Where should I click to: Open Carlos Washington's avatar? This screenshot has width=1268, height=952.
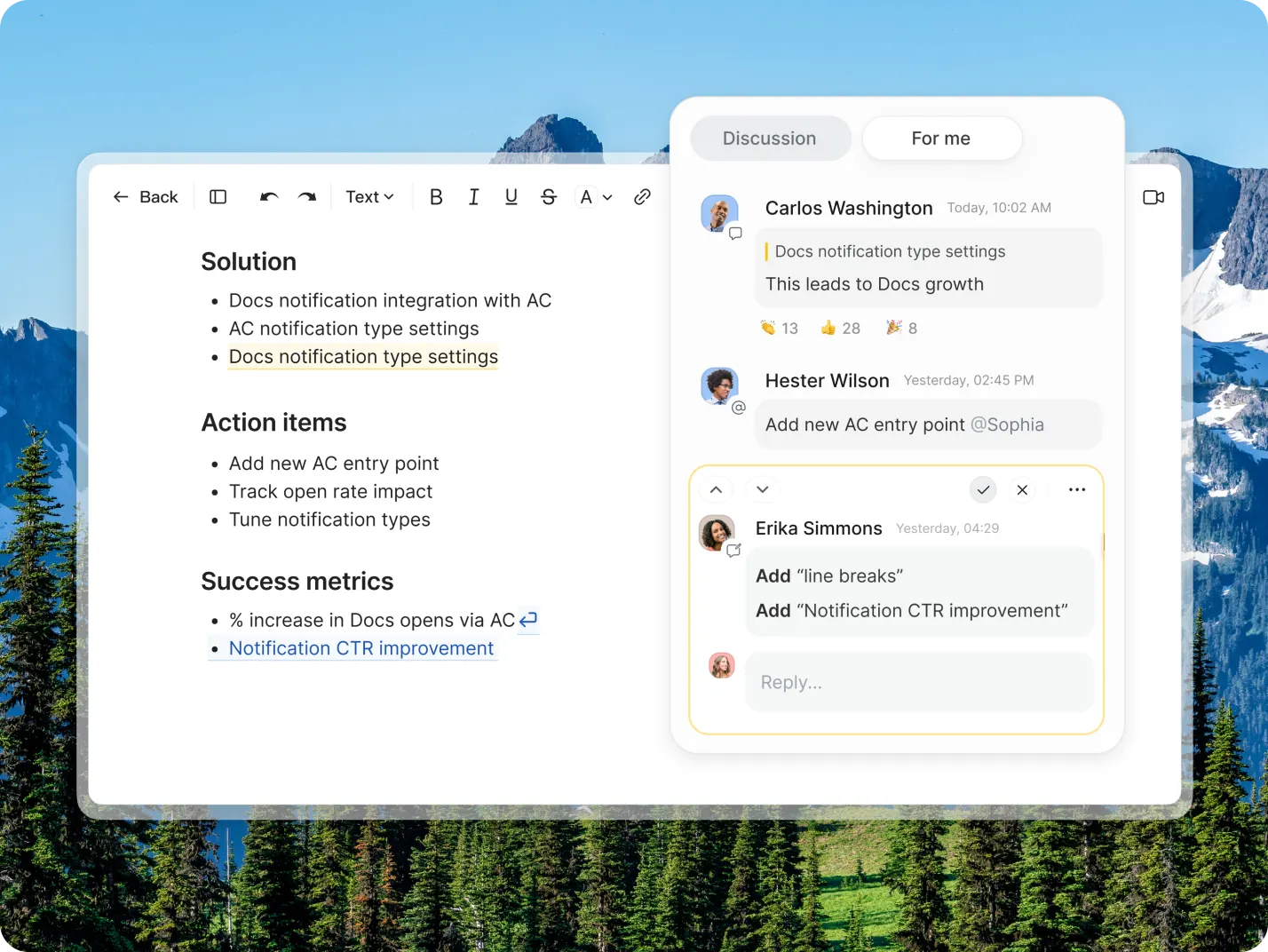[719, 213]
